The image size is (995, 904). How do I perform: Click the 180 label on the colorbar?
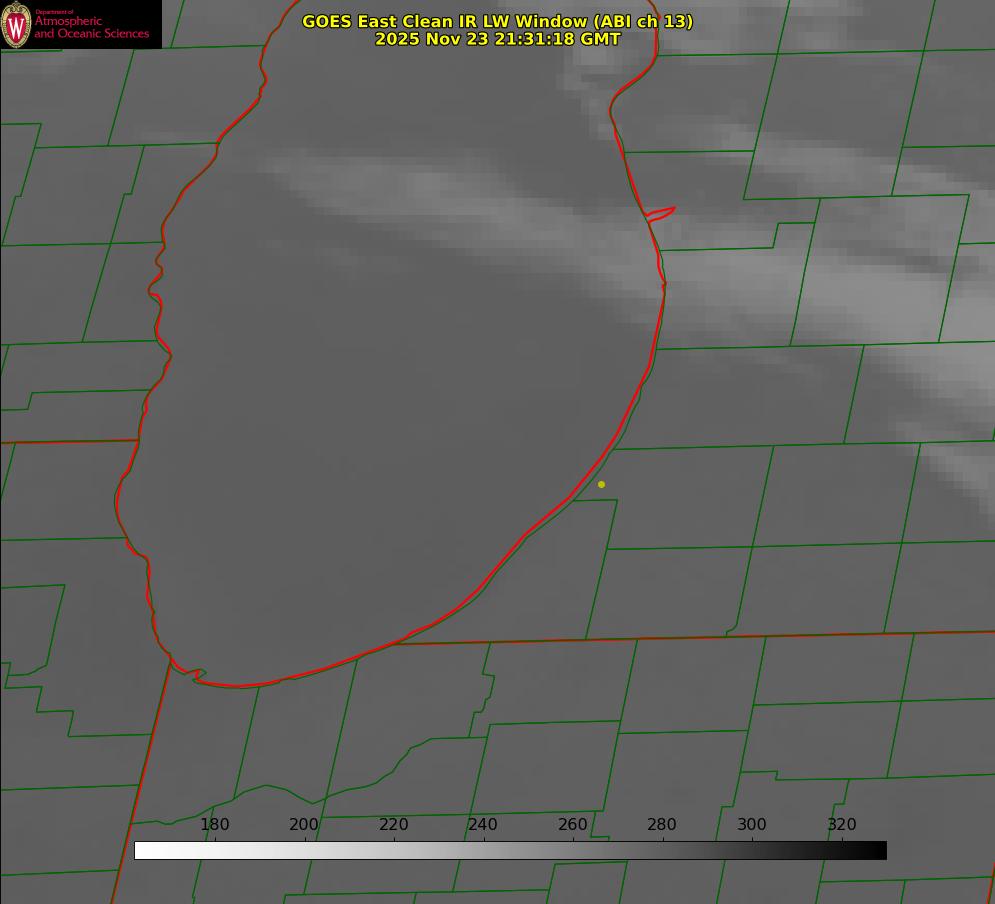215,825
